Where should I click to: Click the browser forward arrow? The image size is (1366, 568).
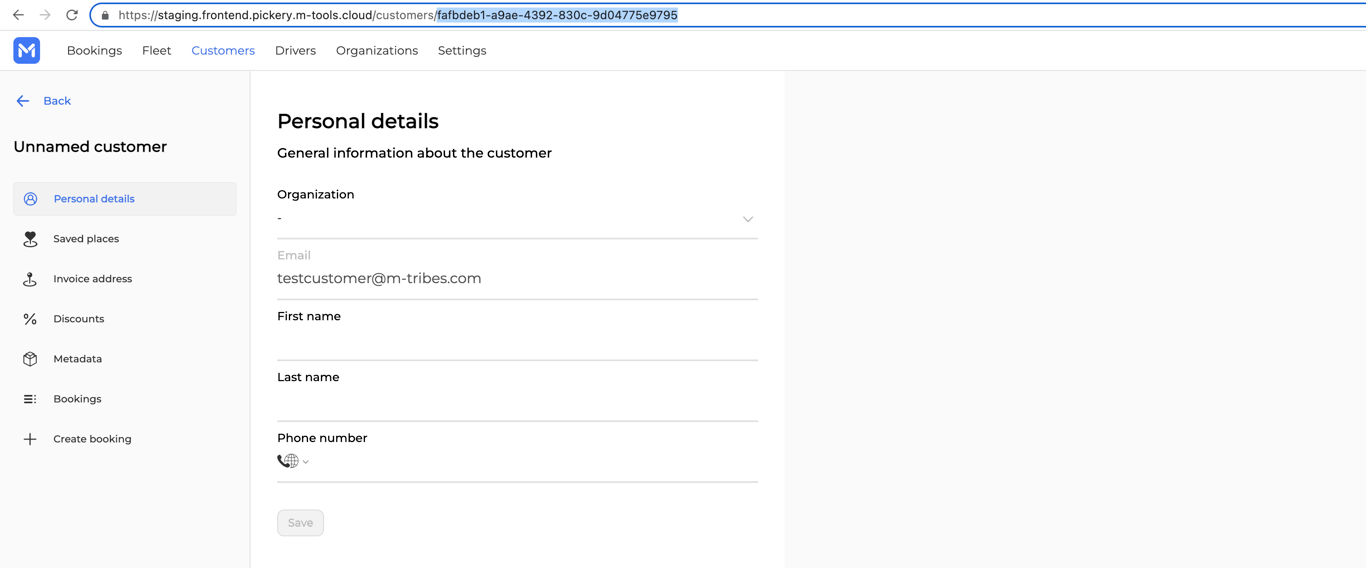click(x=45, y=15)
